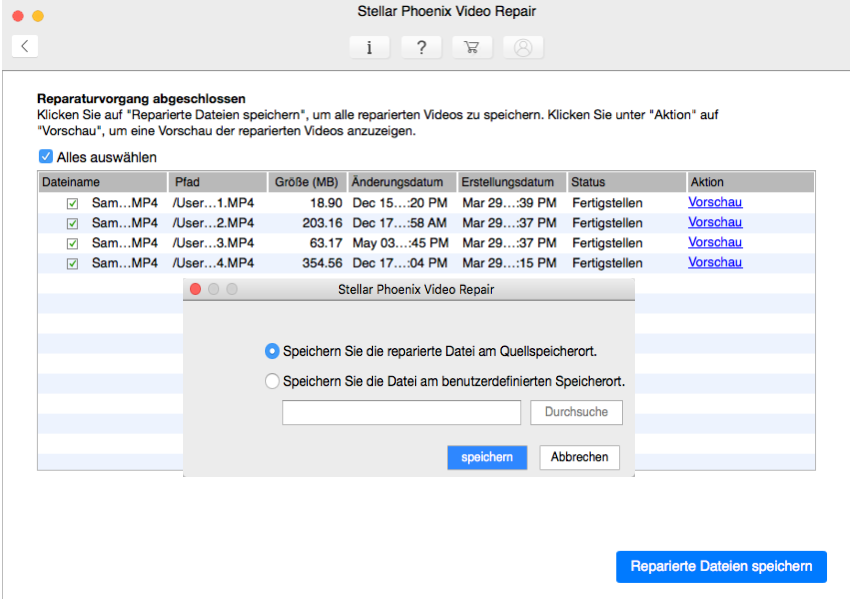
Task: Minimize main window with yellow button
Action: pos(38,16)
